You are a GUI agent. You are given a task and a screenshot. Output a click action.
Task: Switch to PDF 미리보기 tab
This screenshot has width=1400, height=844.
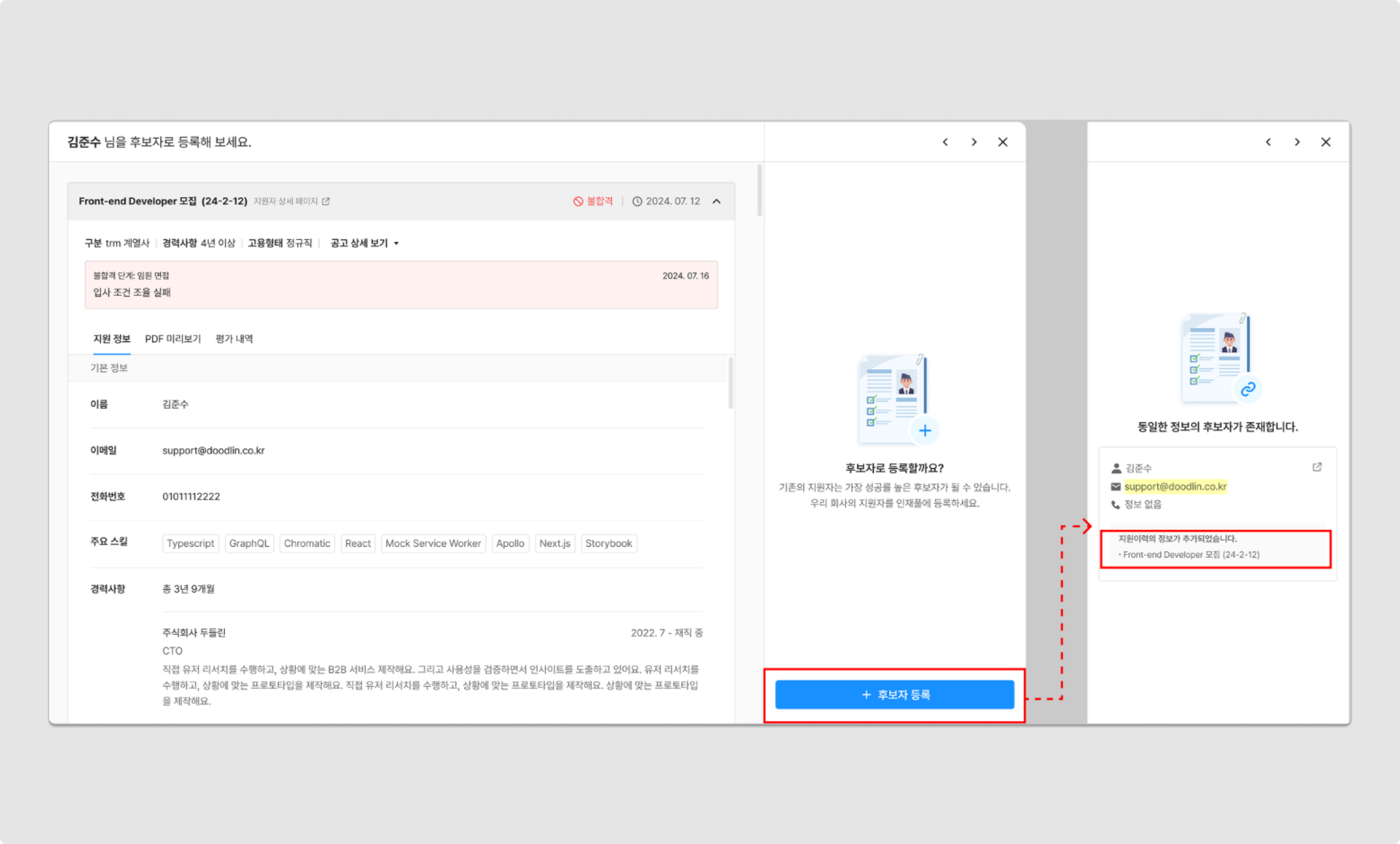tap(173, 339)
